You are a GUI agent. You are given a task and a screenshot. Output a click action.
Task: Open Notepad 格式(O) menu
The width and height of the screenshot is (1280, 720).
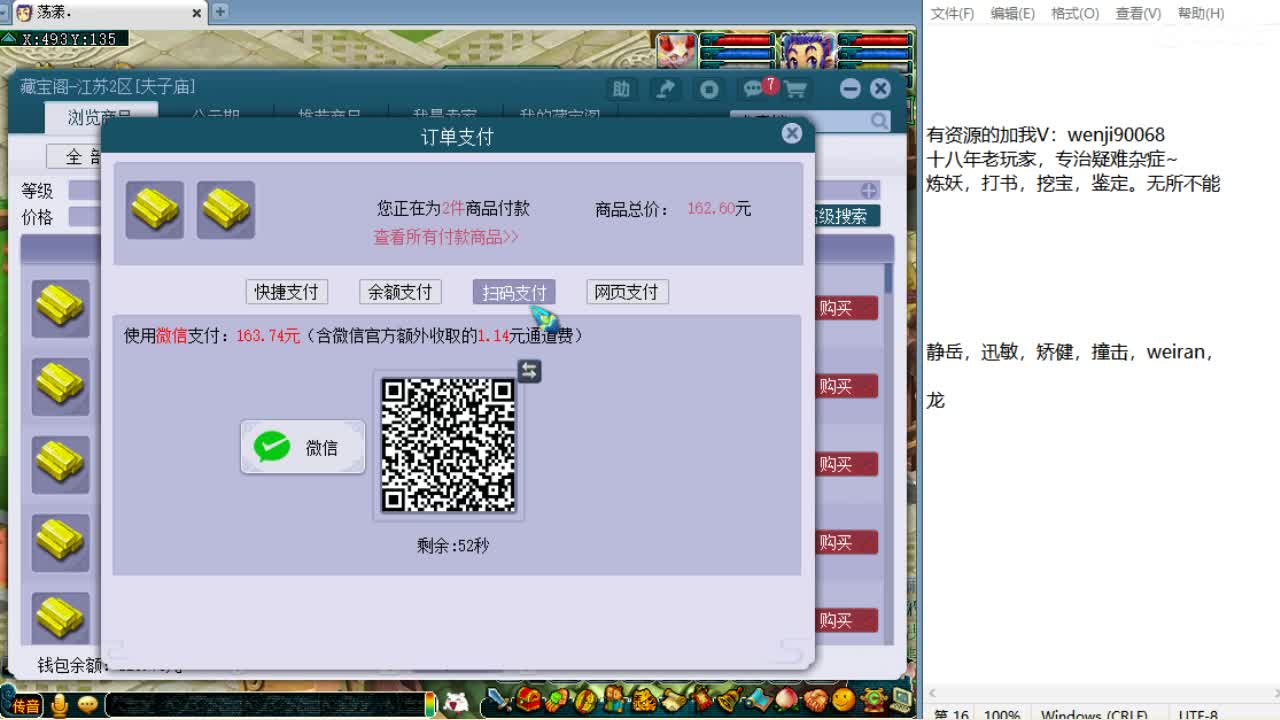pos(1074,13)
